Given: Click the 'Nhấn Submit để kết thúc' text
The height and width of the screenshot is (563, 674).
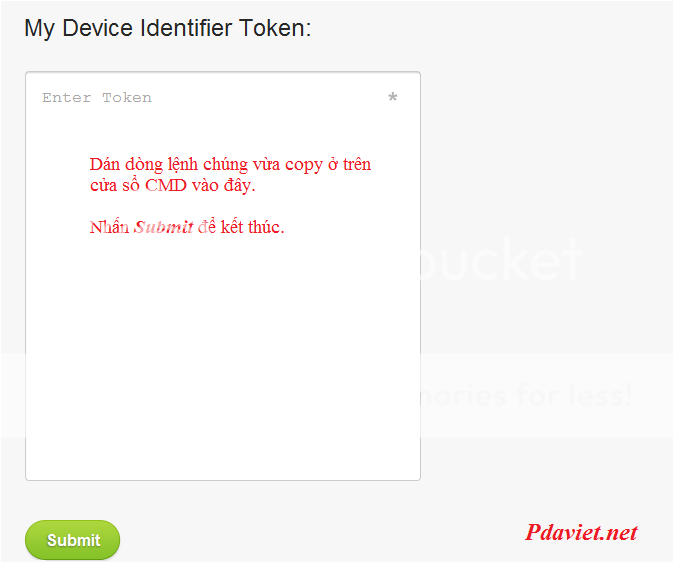Looking at the screenshot, I should click(187, 226).
